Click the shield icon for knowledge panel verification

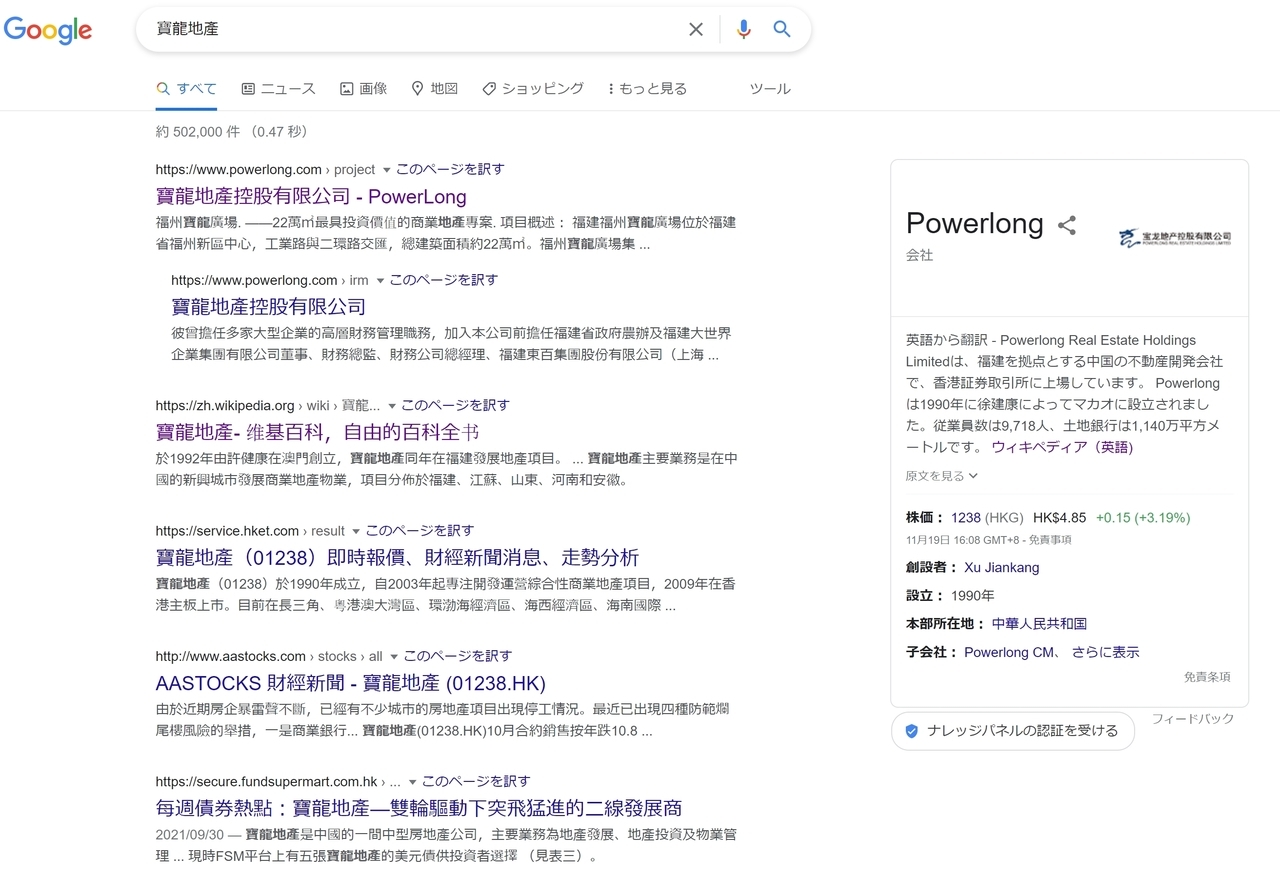tap(911, 731)
